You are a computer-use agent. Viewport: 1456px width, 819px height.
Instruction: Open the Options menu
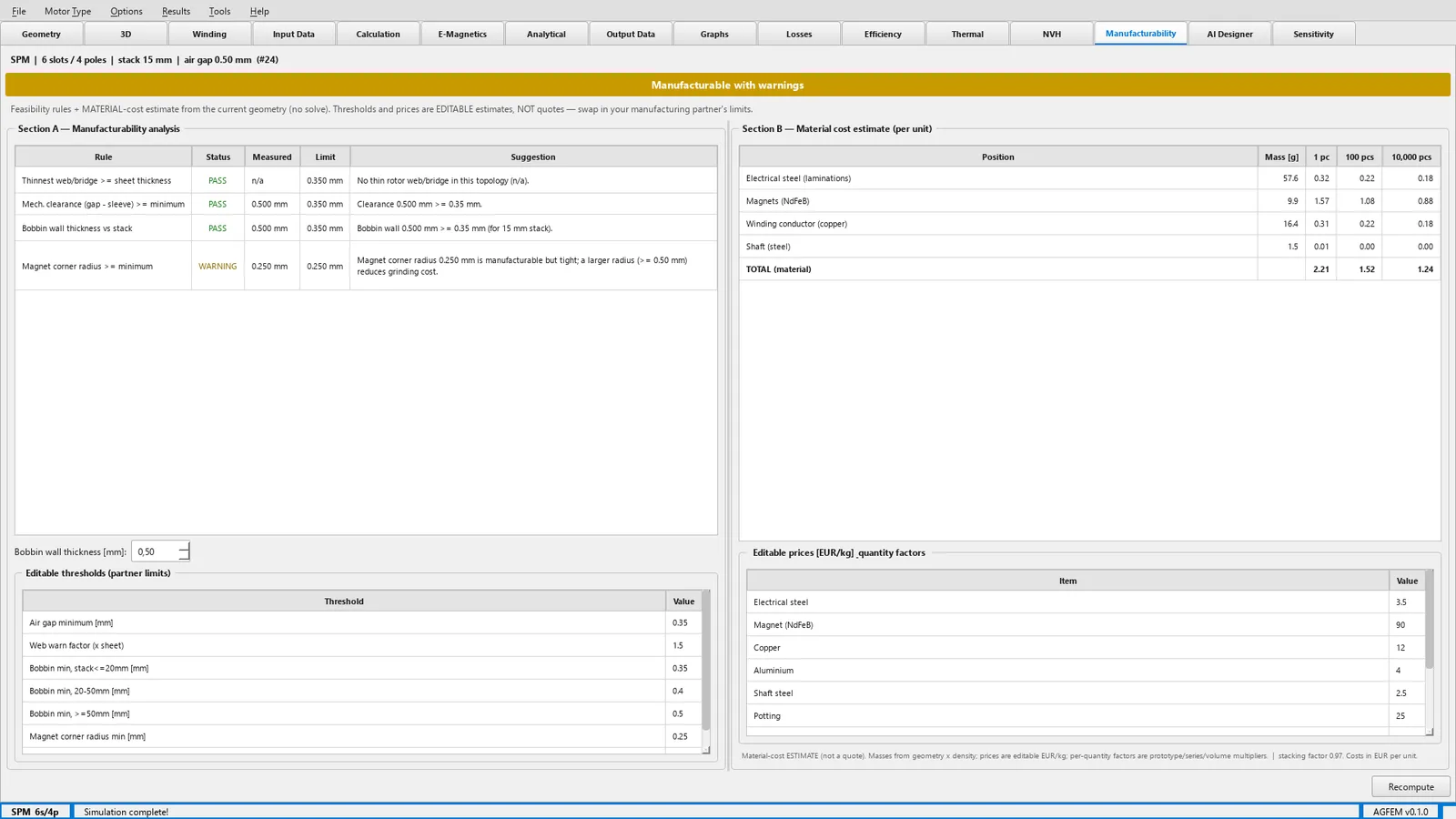pos(126,11)
